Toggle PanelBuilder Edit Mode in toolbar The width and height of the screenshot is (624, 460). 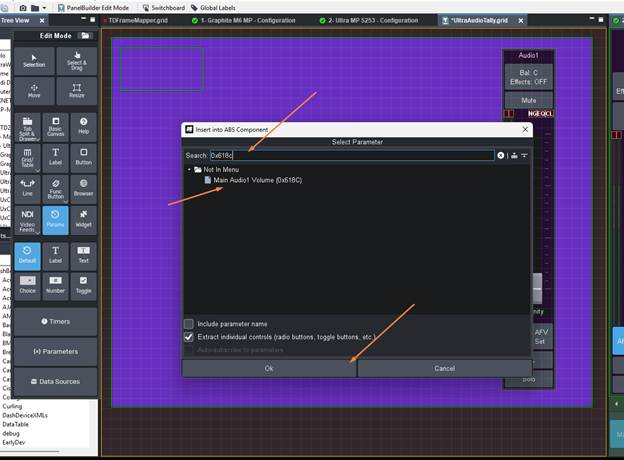click(x=94, y=8)
